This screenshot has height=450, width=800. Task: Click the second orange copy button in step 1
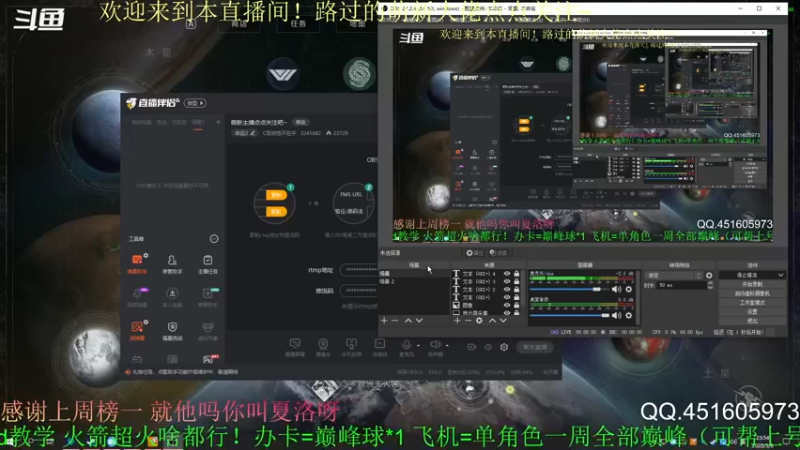(x=276, y=212)
